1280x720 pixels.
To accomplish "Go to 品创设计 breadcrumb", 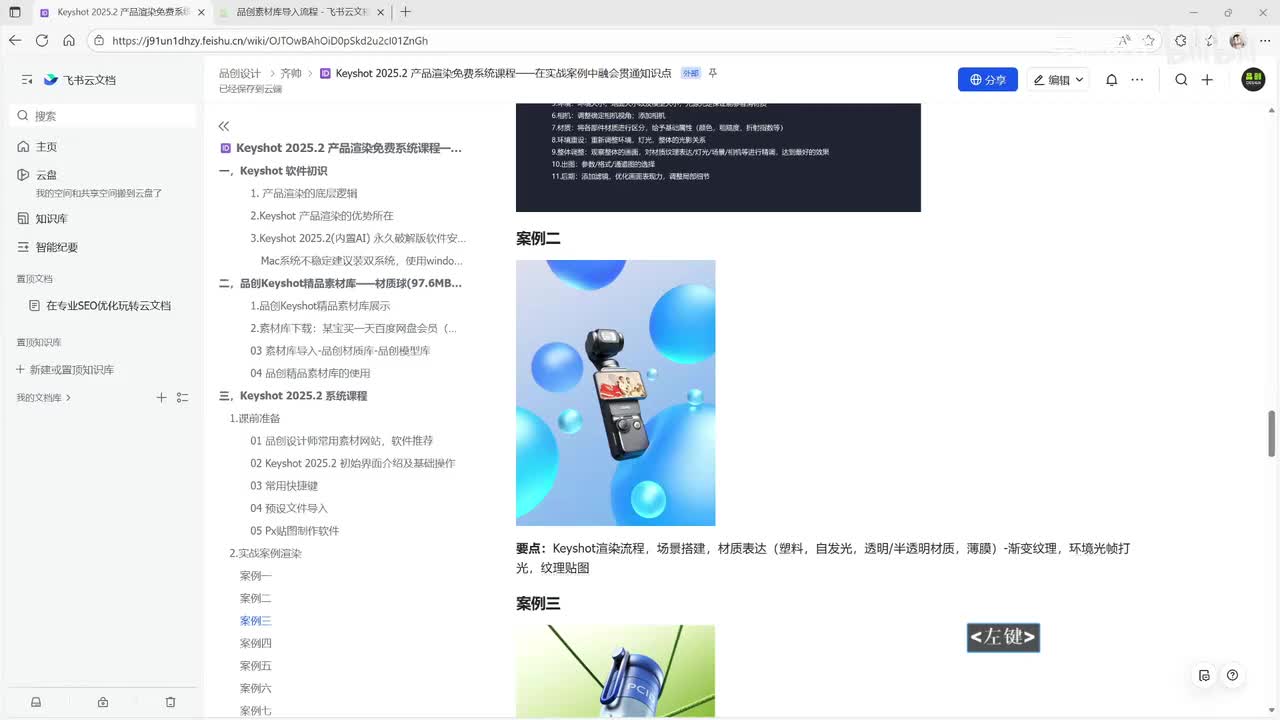I will (x=240, y=74).
